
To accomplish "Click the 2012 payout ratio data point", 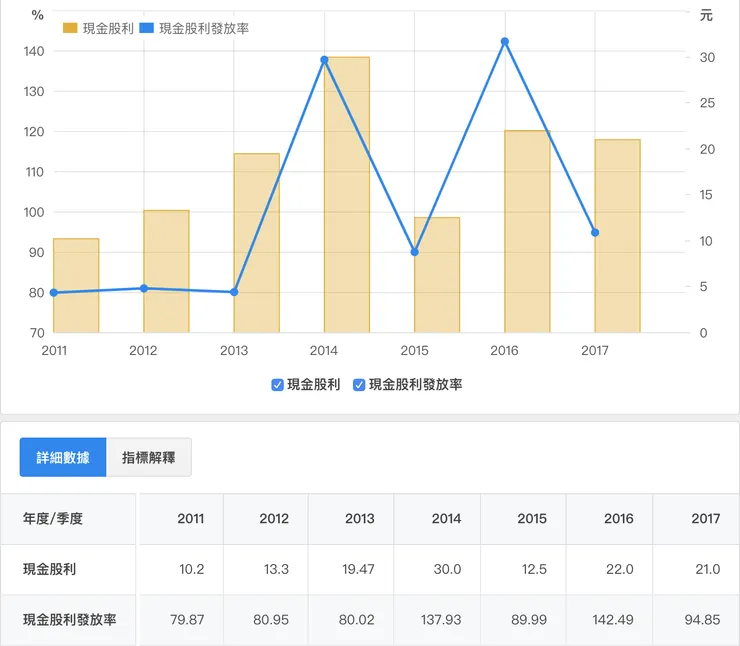I will click(x=144, y=288).
